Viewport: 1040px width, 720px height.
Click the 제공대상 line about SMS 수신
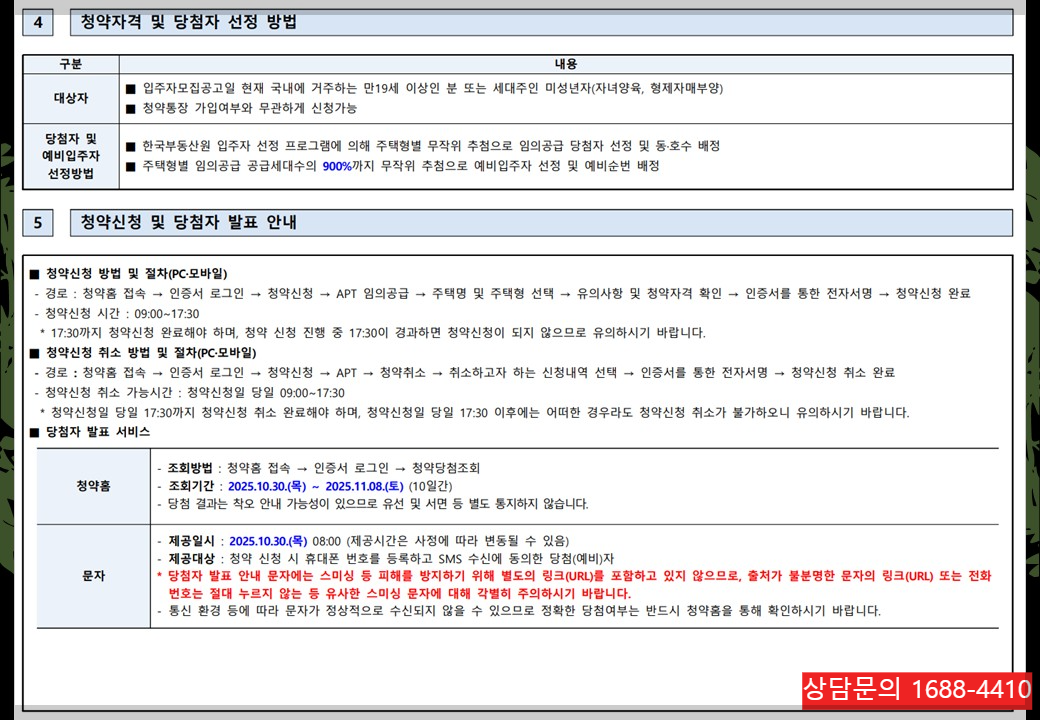point(385,559)
